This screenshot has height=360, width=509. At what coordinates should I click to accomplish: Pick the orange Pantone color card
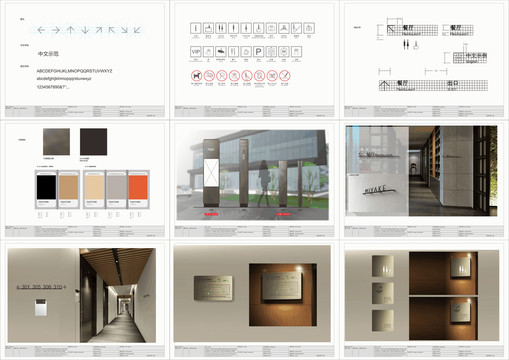(x=138, y=189)
